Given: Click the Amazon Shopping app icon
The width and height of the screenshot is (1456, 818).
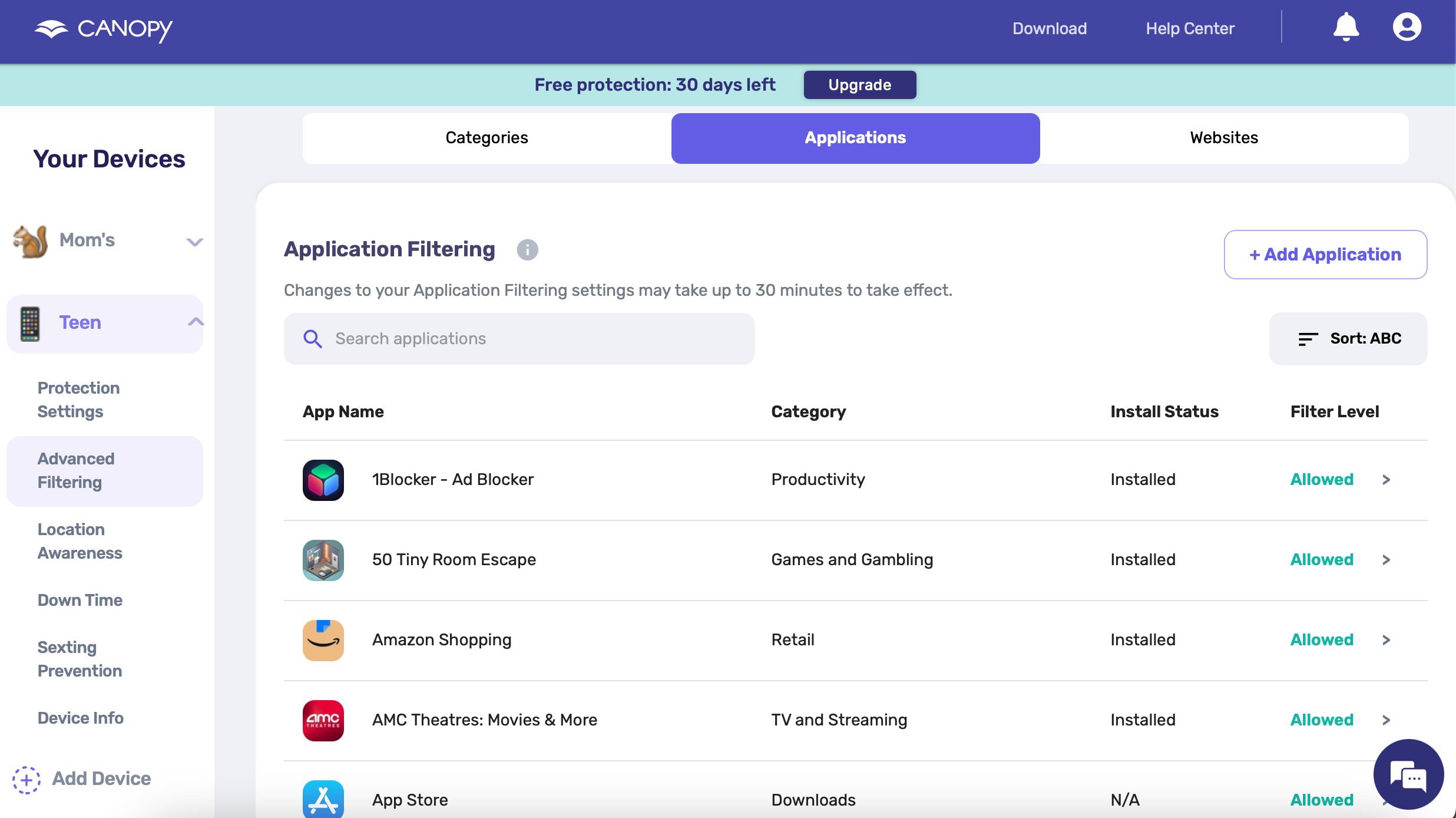Looking at the screenshot, I should click(x=323, y=640).
